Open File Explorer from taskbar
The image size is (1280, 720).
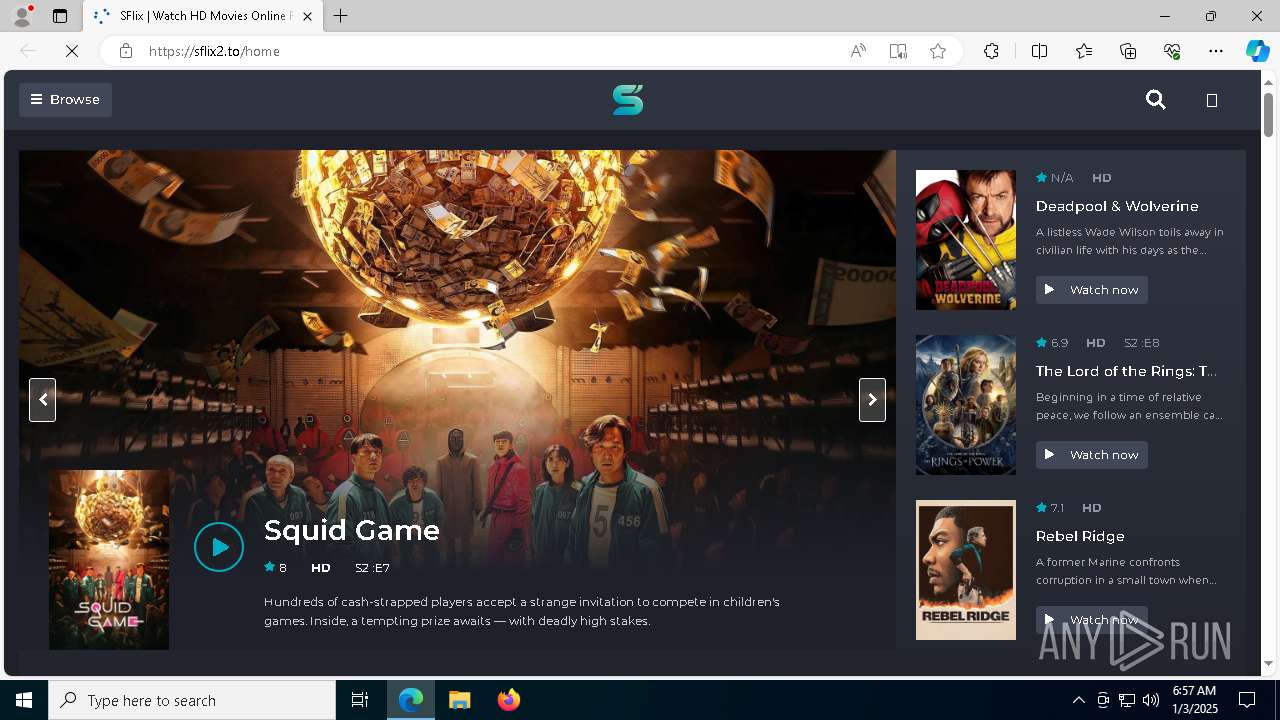pyautogui.click(x=460, y=700)
